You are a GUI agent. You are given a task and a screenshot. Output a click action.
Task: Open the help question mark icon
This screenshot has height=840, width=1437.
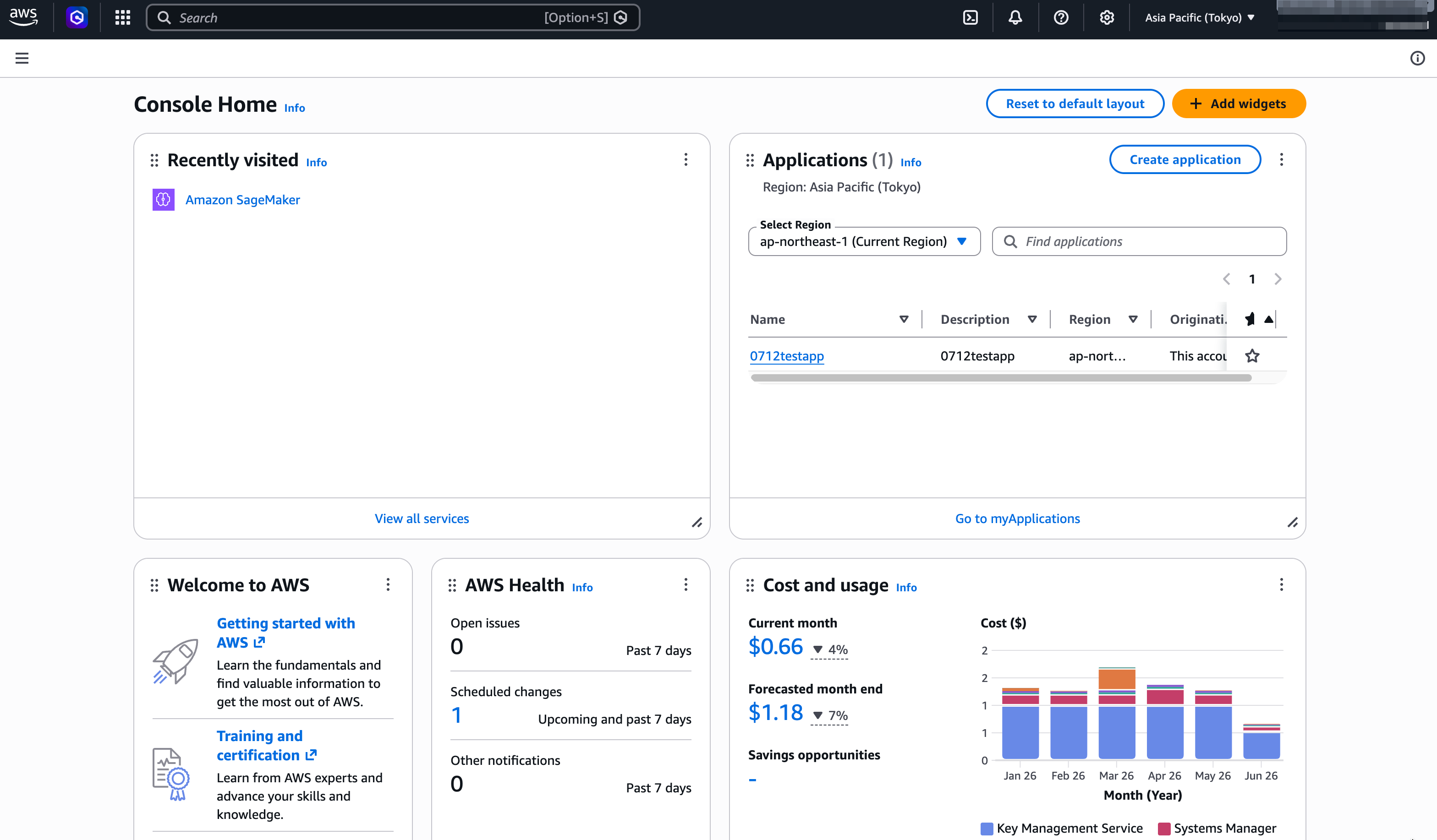tap(1061, 18)
